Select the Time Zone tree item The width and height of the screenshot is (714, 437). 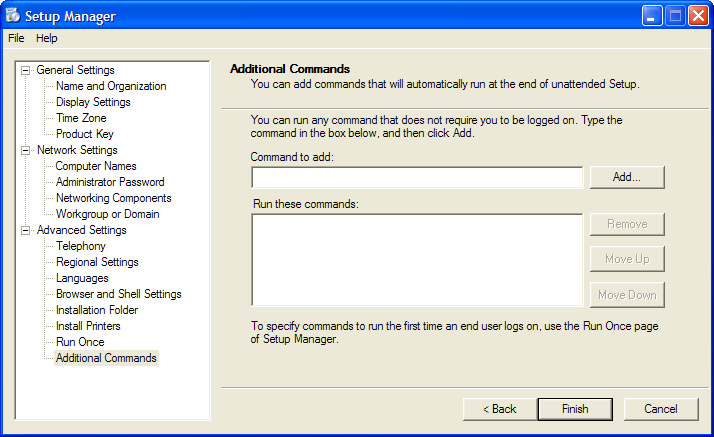pos(81,118)
